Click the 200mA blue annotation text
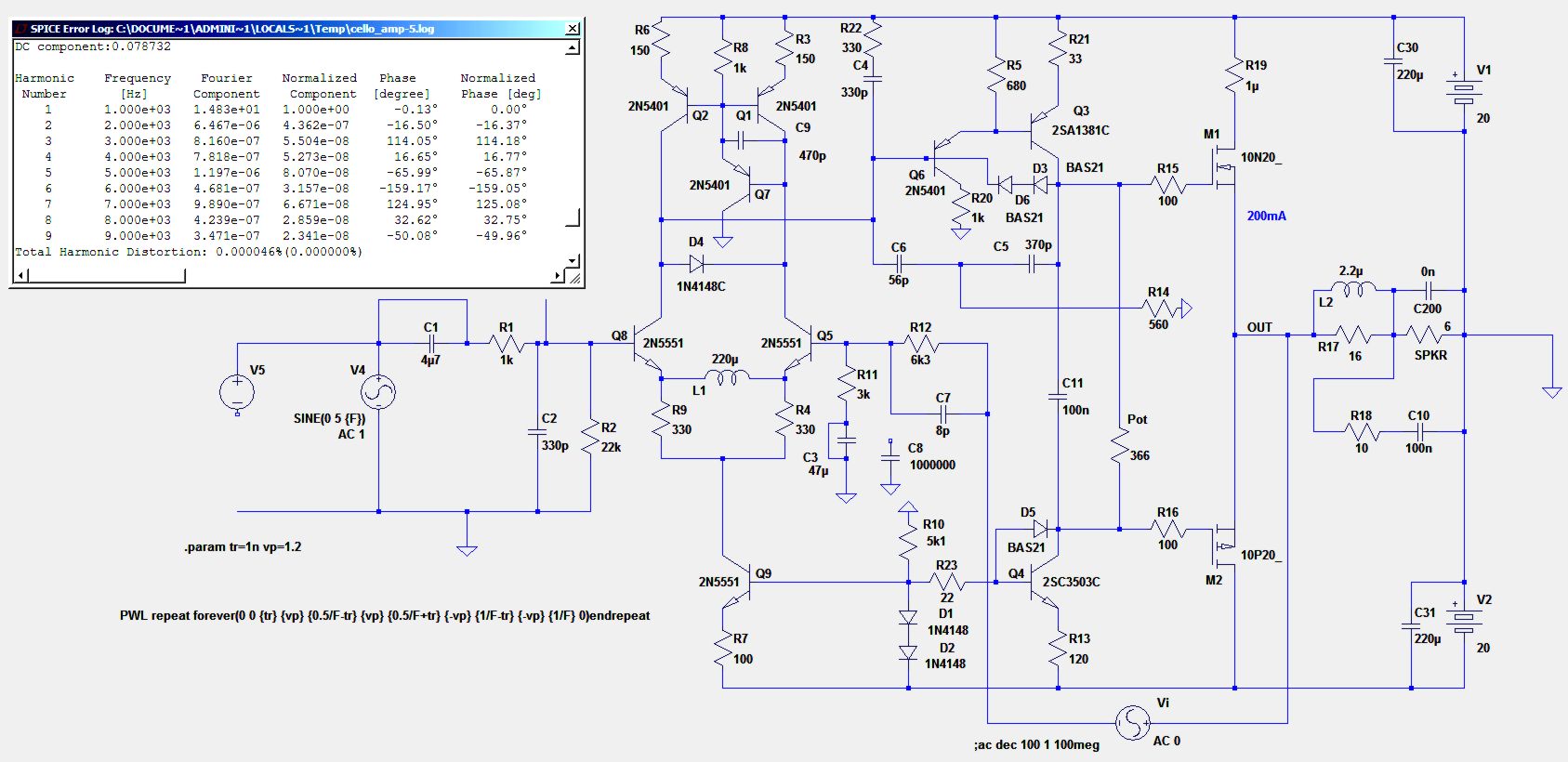1568x762 pixels. coord(1267,216)
